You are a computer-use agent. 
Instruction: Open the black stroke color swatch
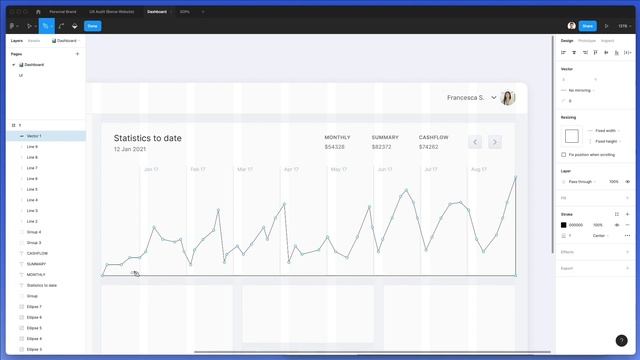pos(564,225)
